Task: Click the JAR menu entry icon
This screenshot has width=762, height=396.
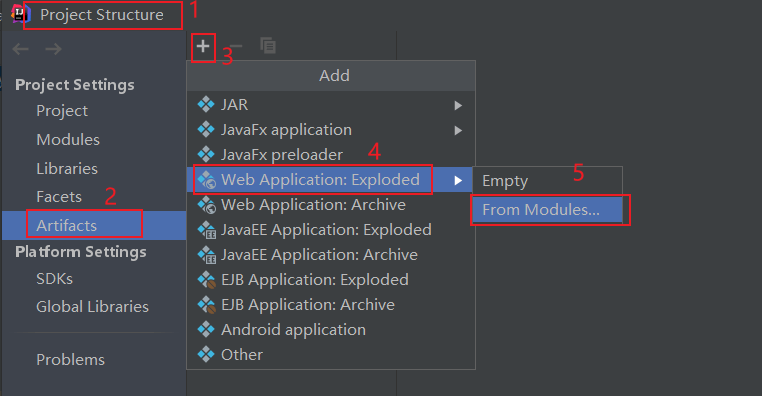Action: [206, 104]
